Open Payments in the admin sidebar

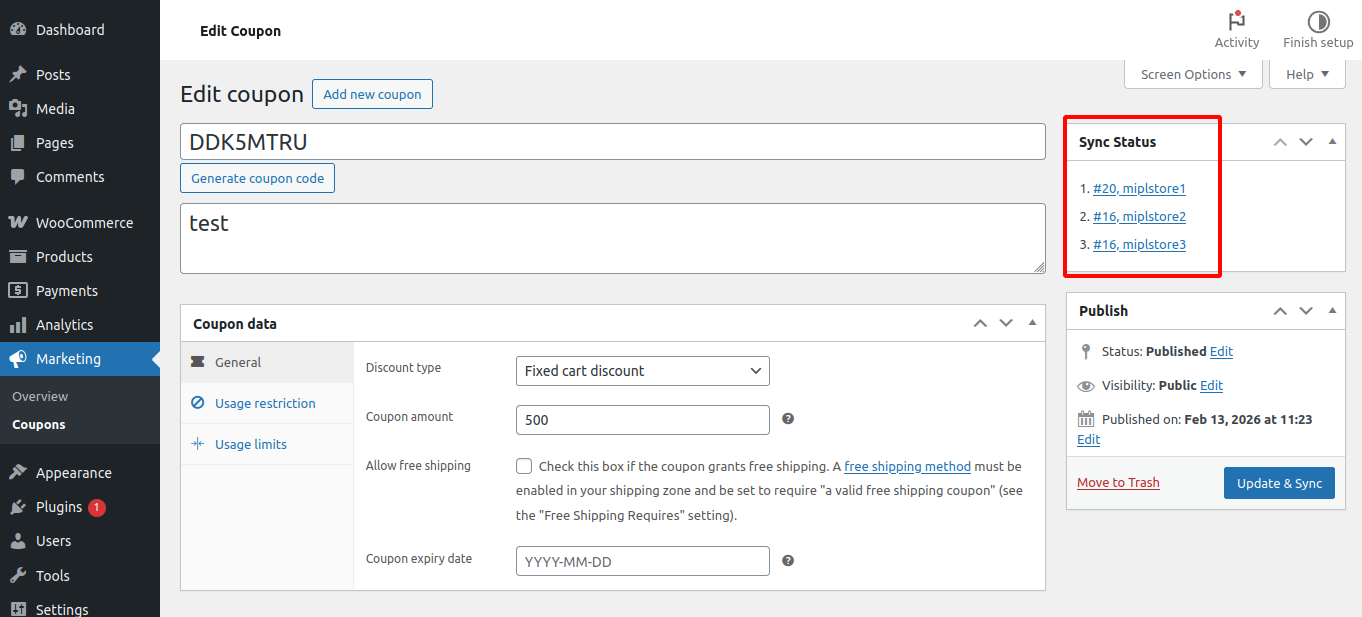coord(66,291)
